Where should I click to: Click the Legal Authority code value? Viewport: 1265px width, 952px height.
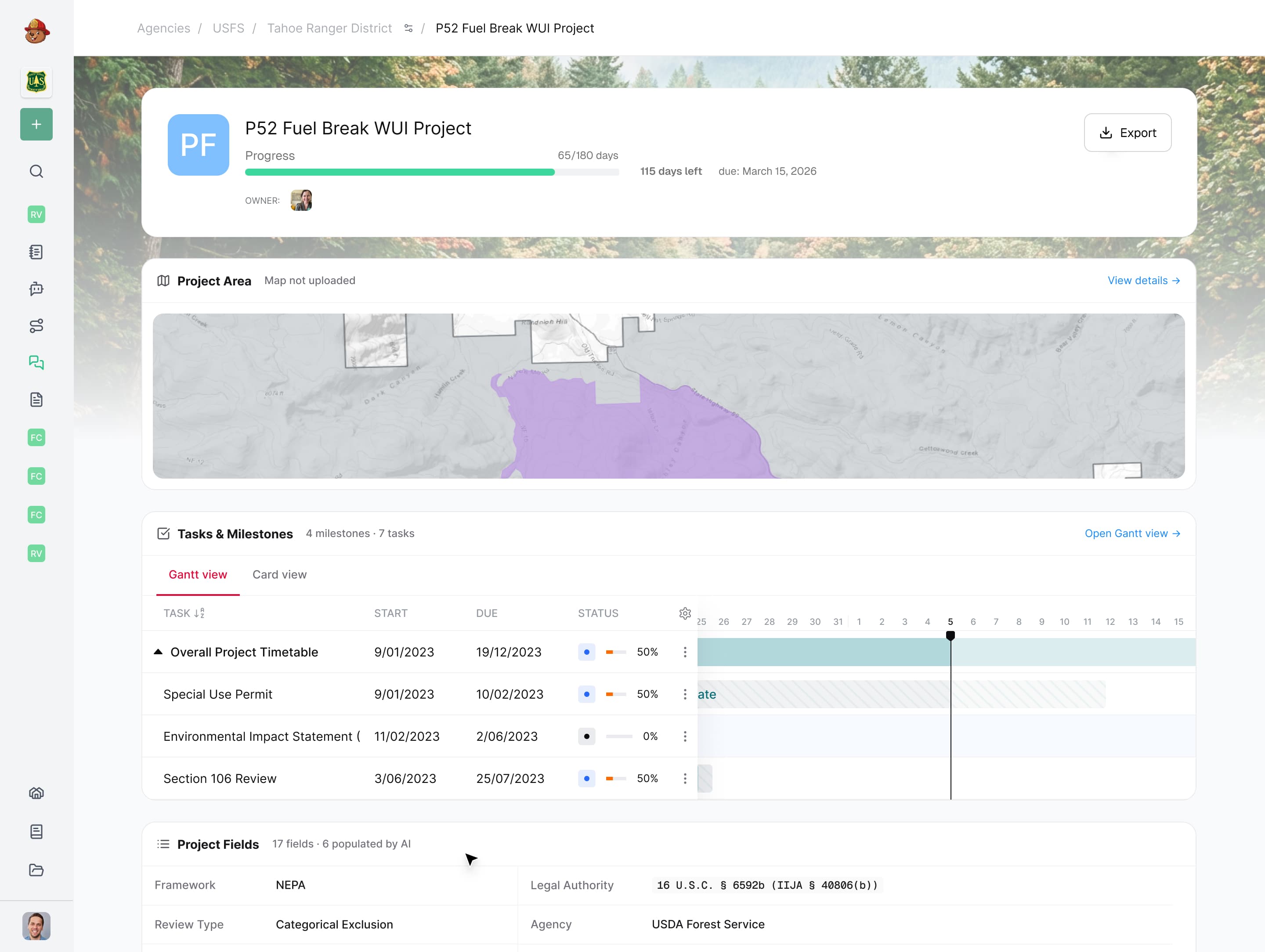pos(767,885)
